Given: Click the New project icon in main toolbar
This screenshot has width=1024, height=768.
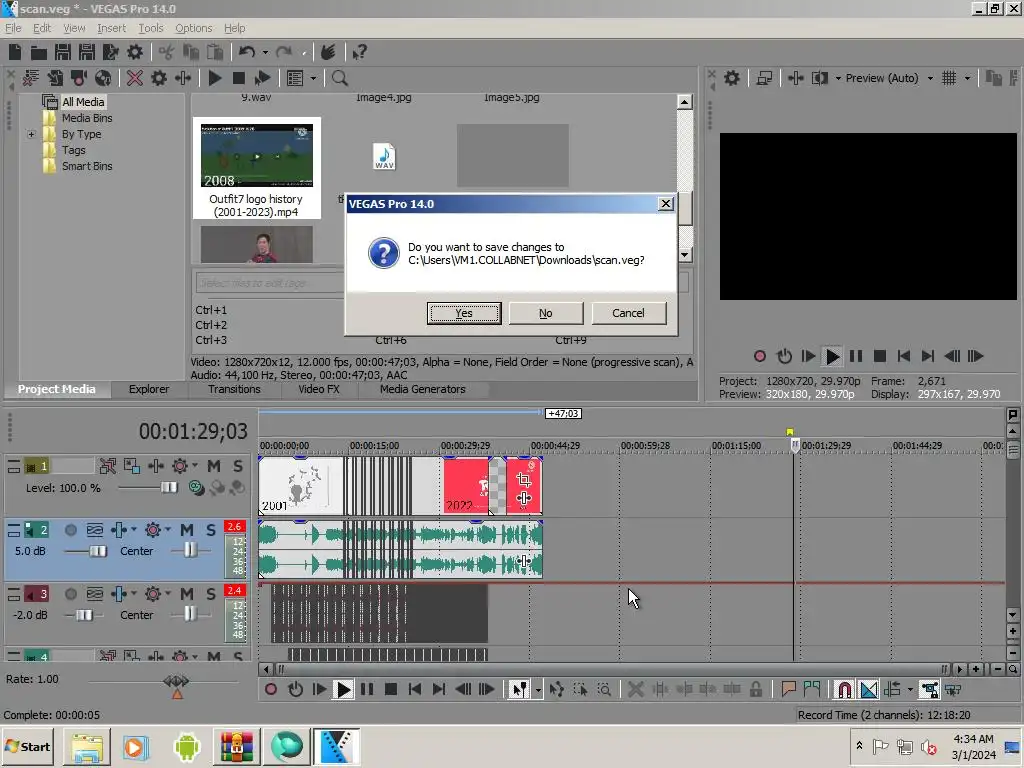Looking at the screenshot, I should point(15,52).
